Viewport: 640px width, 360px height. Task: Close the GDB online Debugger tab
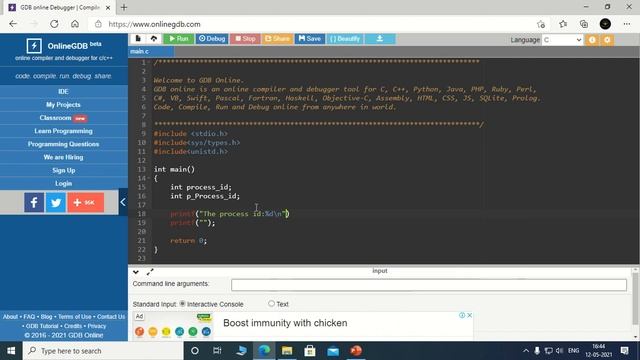click(x=108, y=8)
